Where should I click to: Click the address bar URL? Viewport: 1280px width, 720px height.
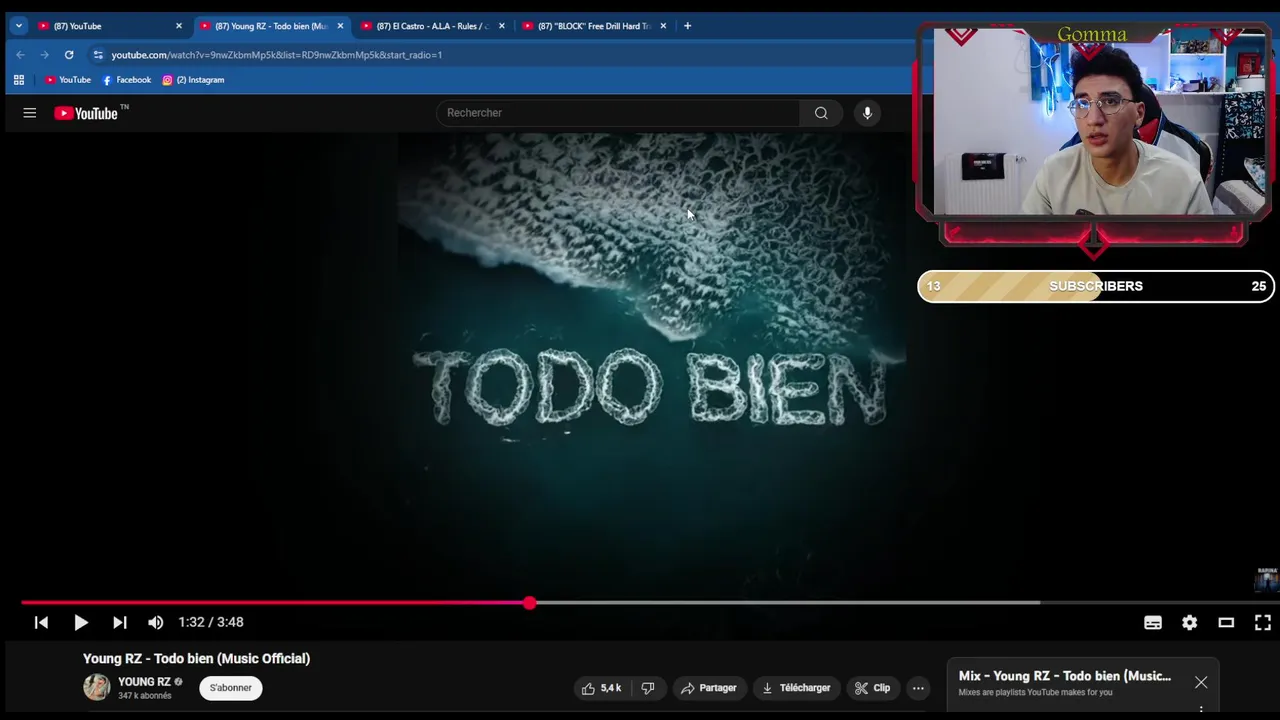pos(277,55)
